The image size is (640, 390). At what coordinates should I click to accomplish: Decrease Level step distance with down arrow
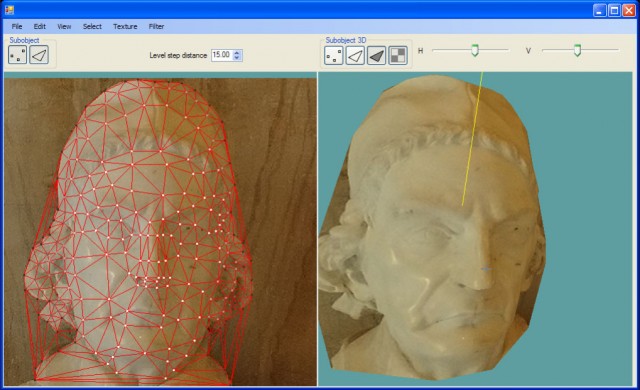(x=237, y=58)
